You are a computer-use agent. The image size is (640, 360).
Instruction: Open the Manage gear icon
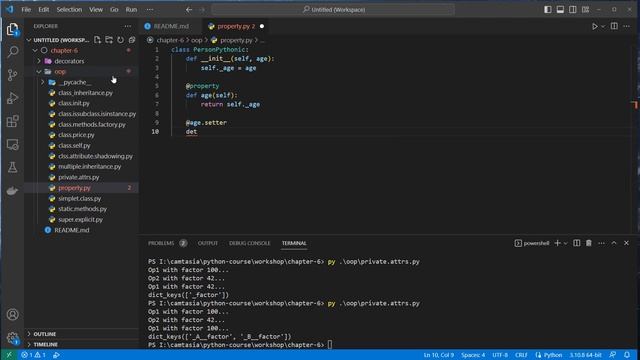[x=13, y=338]
